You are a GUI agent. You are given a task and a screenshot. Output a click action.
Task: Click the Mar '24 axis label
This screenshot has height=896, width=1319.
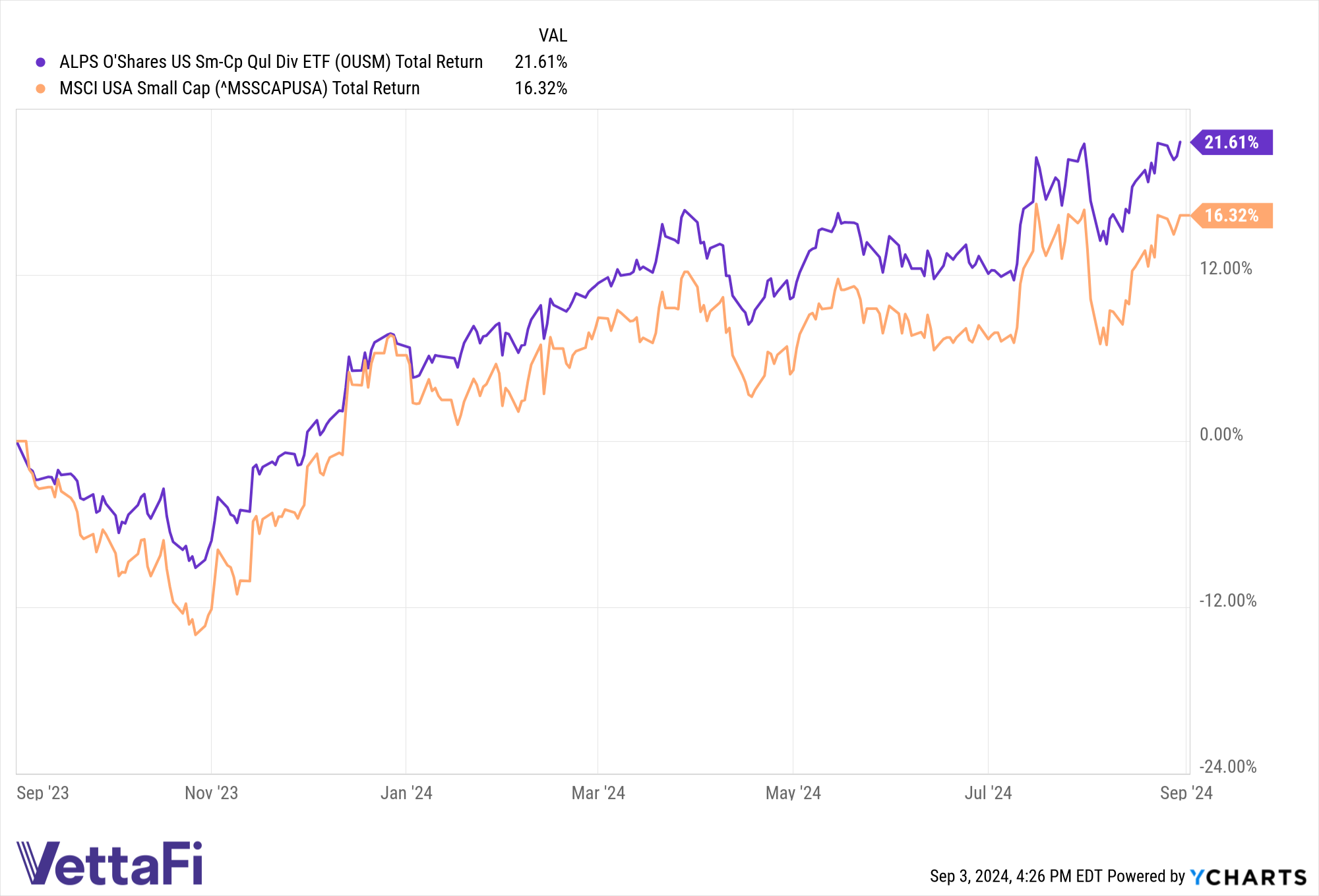tap(598, 792)
